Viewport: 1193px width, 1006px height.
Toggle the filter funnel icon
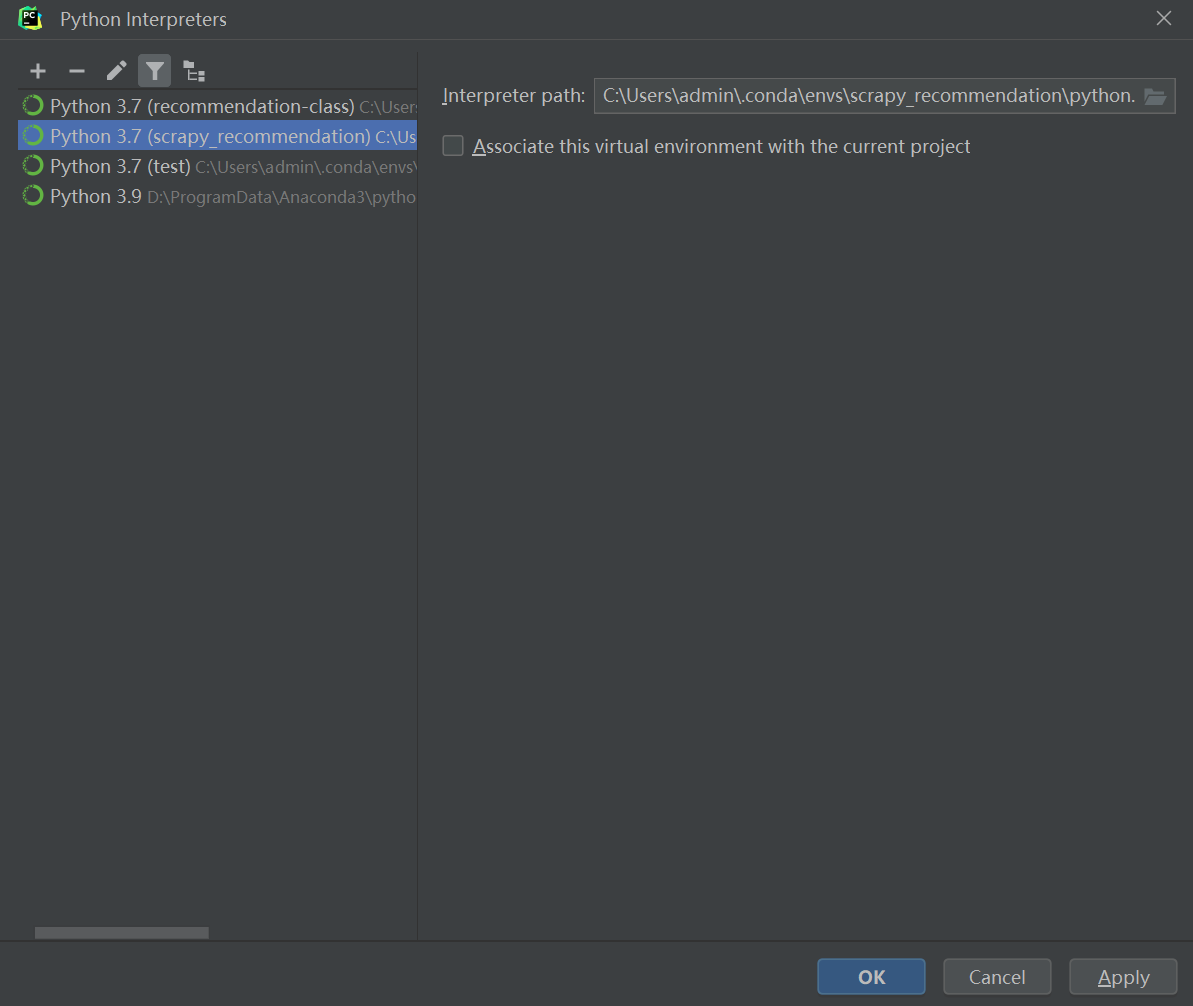click(x=155, y=71)
